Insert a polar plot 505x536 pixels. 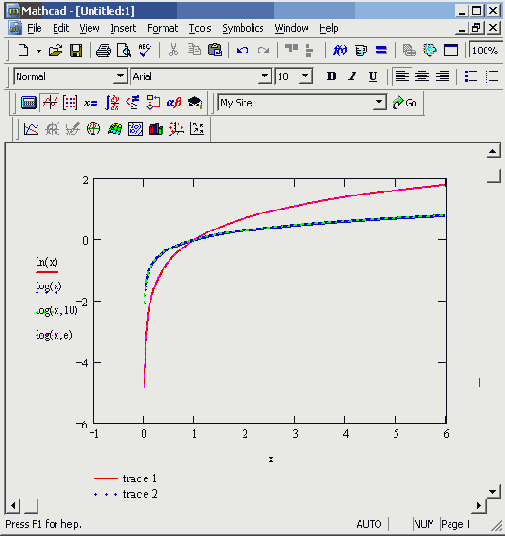click(x=93, y=129)
